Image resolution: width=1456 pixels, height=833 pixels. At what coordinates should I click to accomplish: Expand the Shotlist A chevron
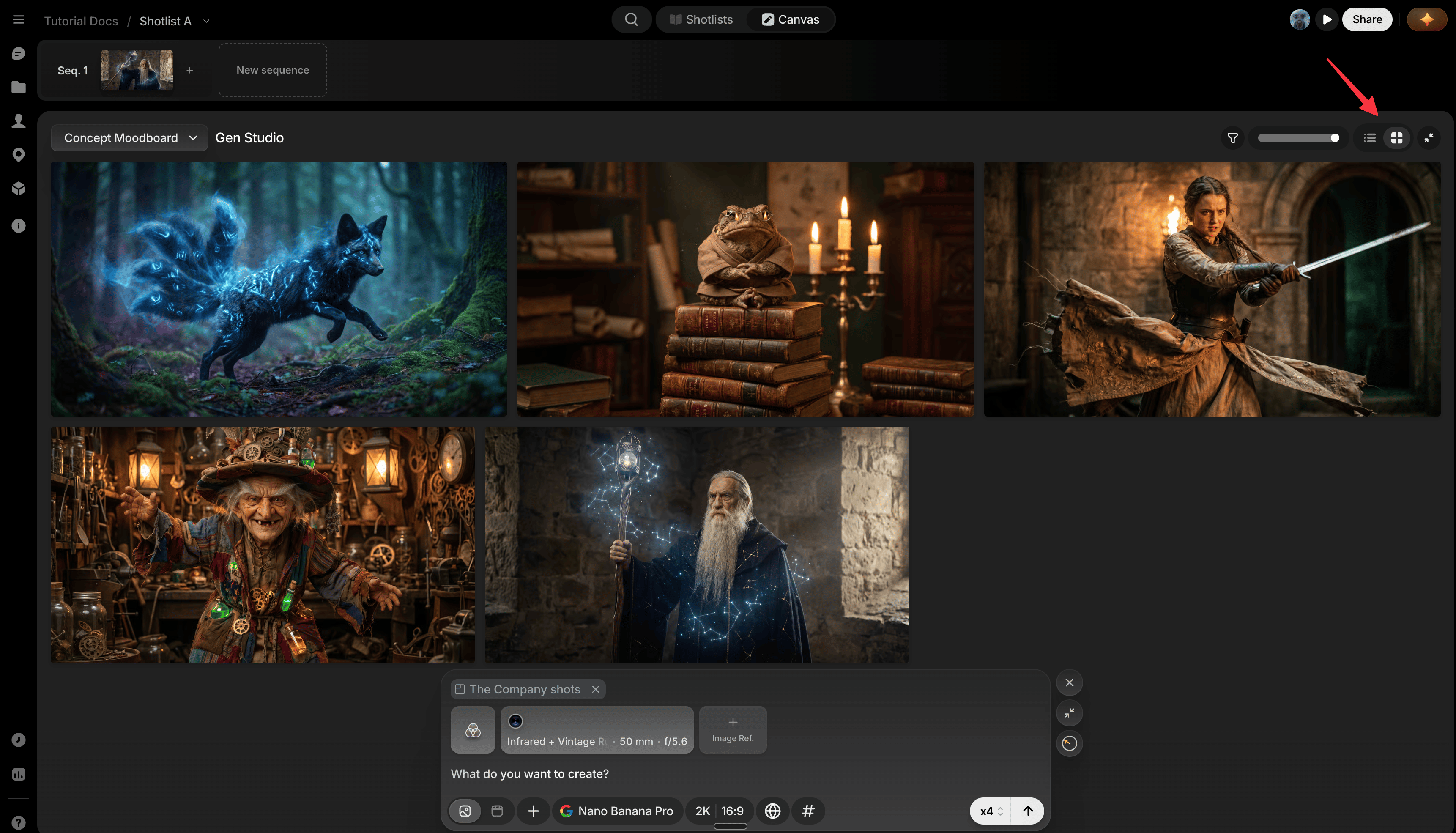click(x=206, y=21)
